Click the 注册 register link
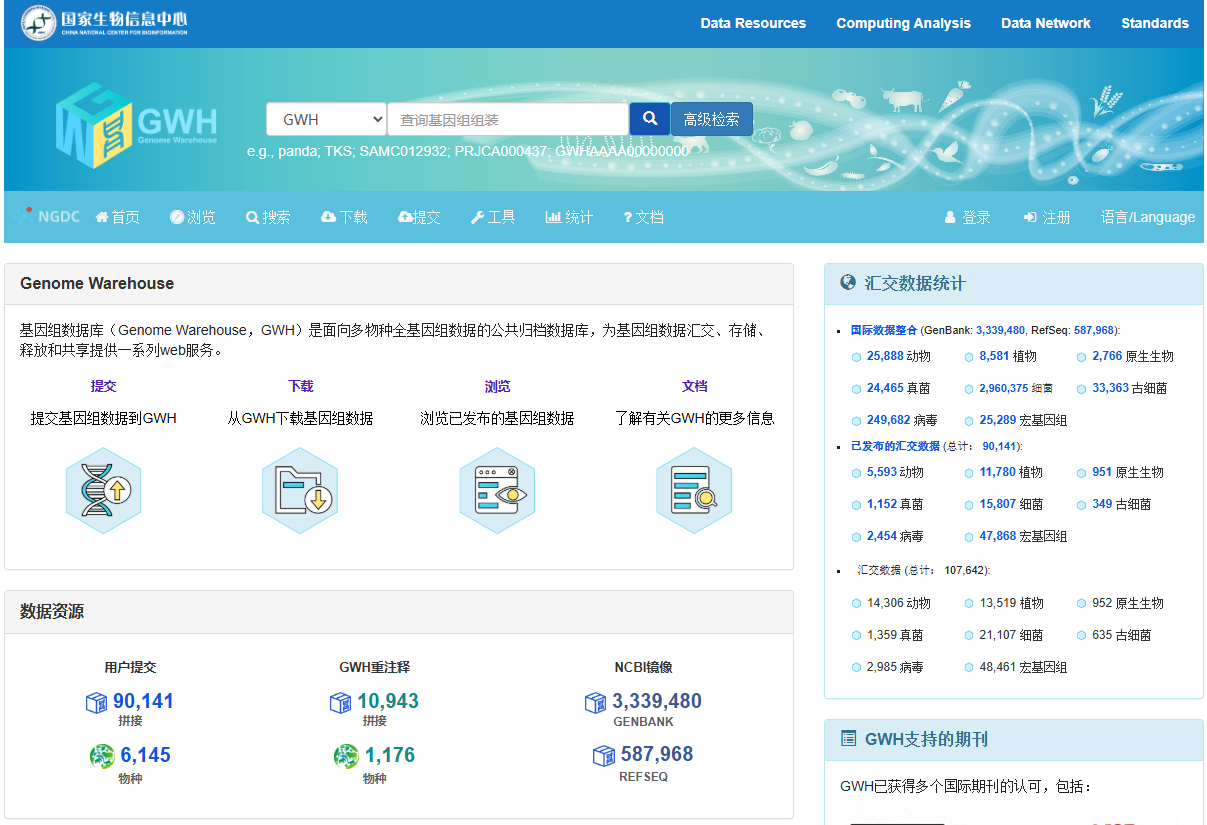 coord(1047,217)
